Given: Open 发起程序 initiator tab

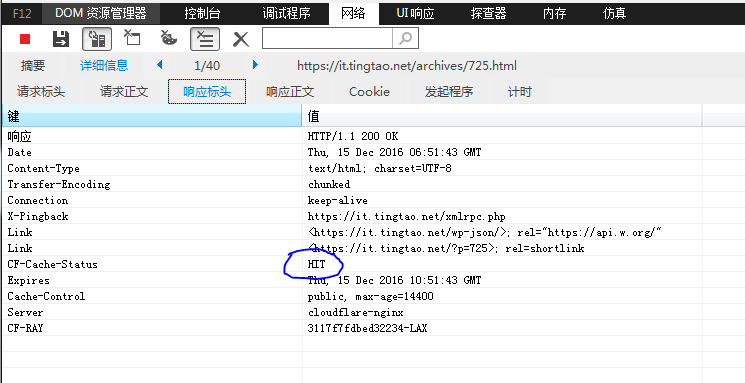Looking at the screenshot, I should 449,92.
